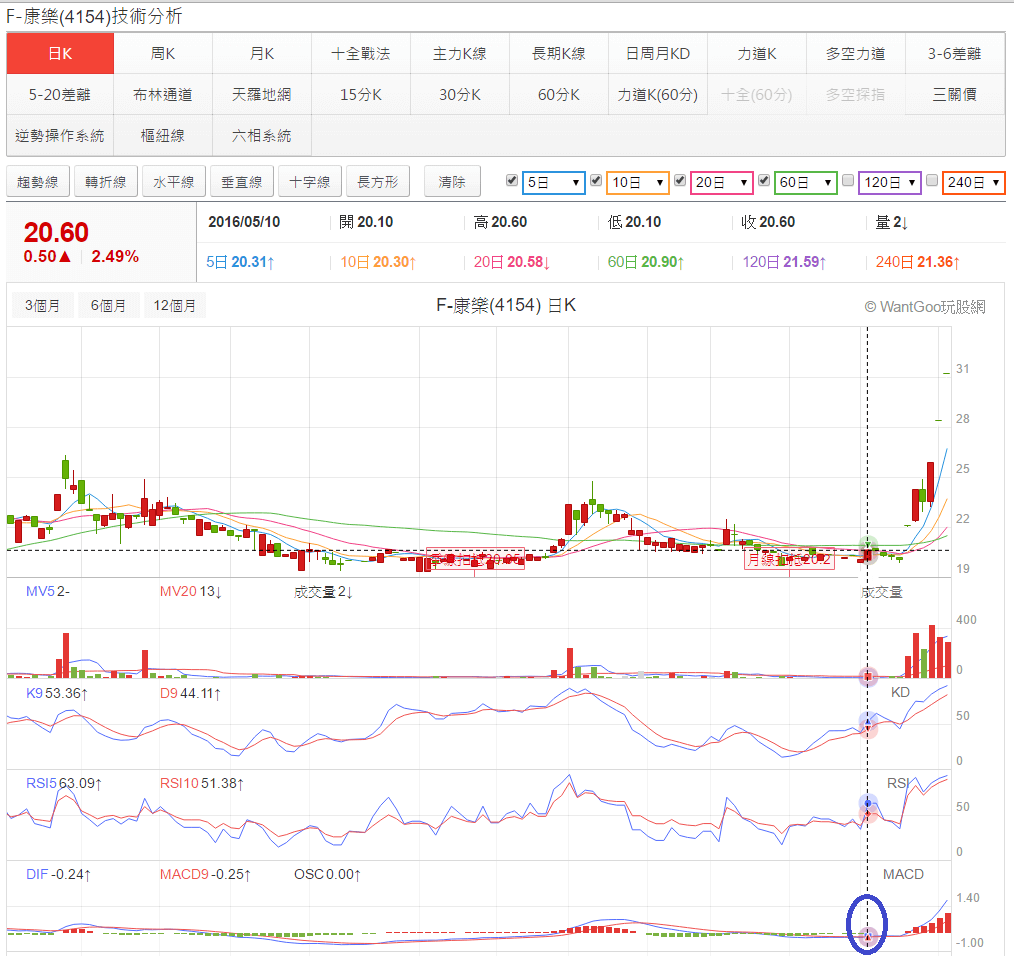The height and width of the screenshot is (956, 1014).
Task: Activate the 垂直線 drawing tool
Action: coord(242,182)
